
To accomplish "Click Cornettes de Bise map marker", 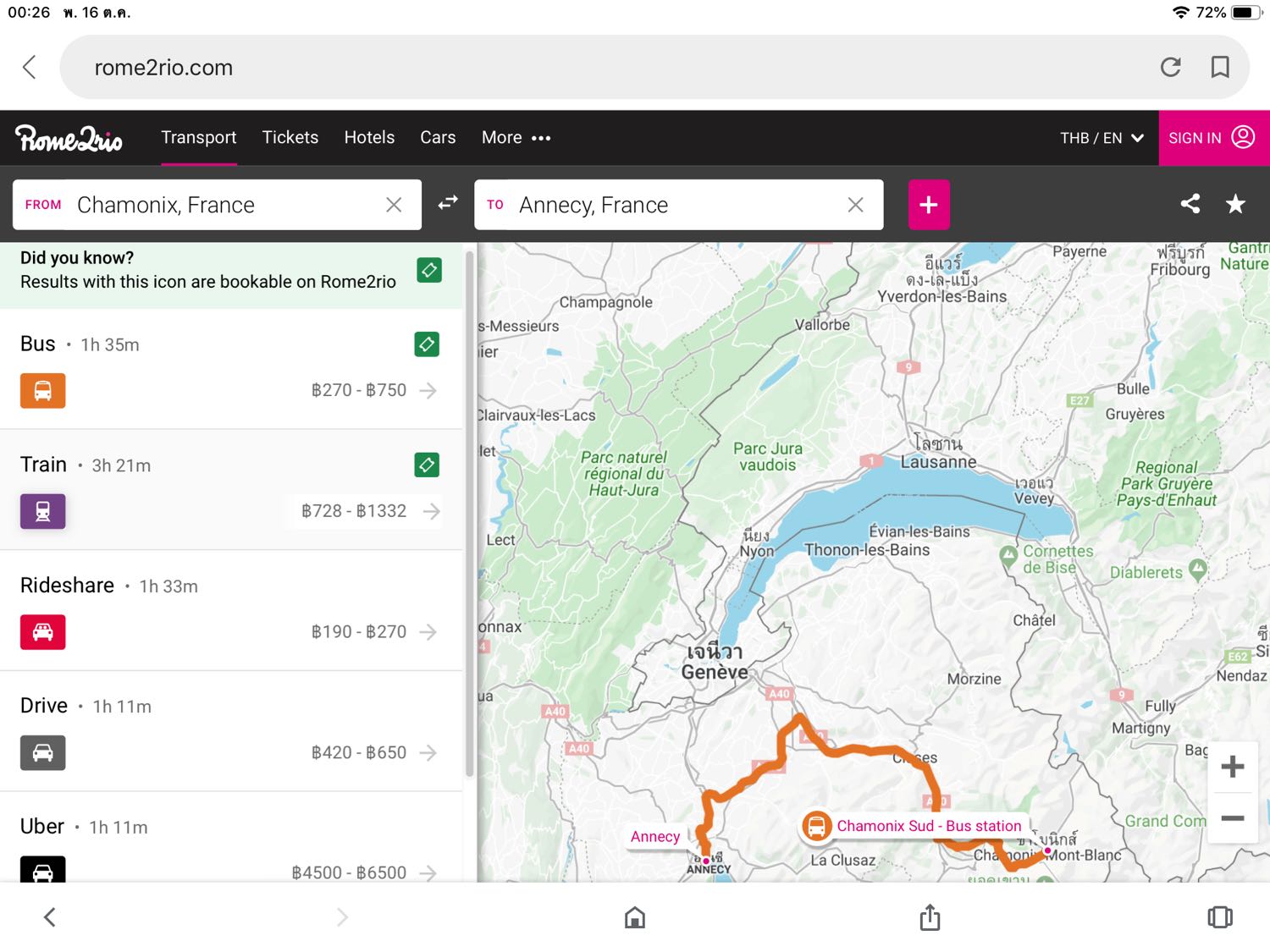I will point(1008,556).
